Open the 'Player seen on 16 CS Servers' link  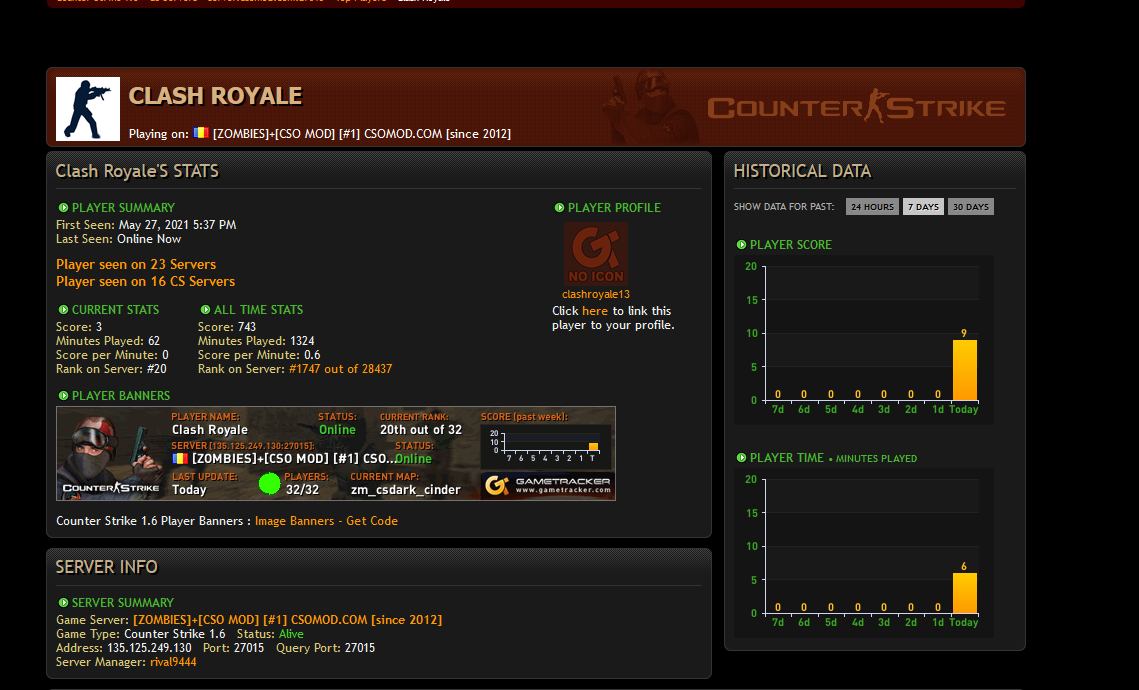coord(146,282)
